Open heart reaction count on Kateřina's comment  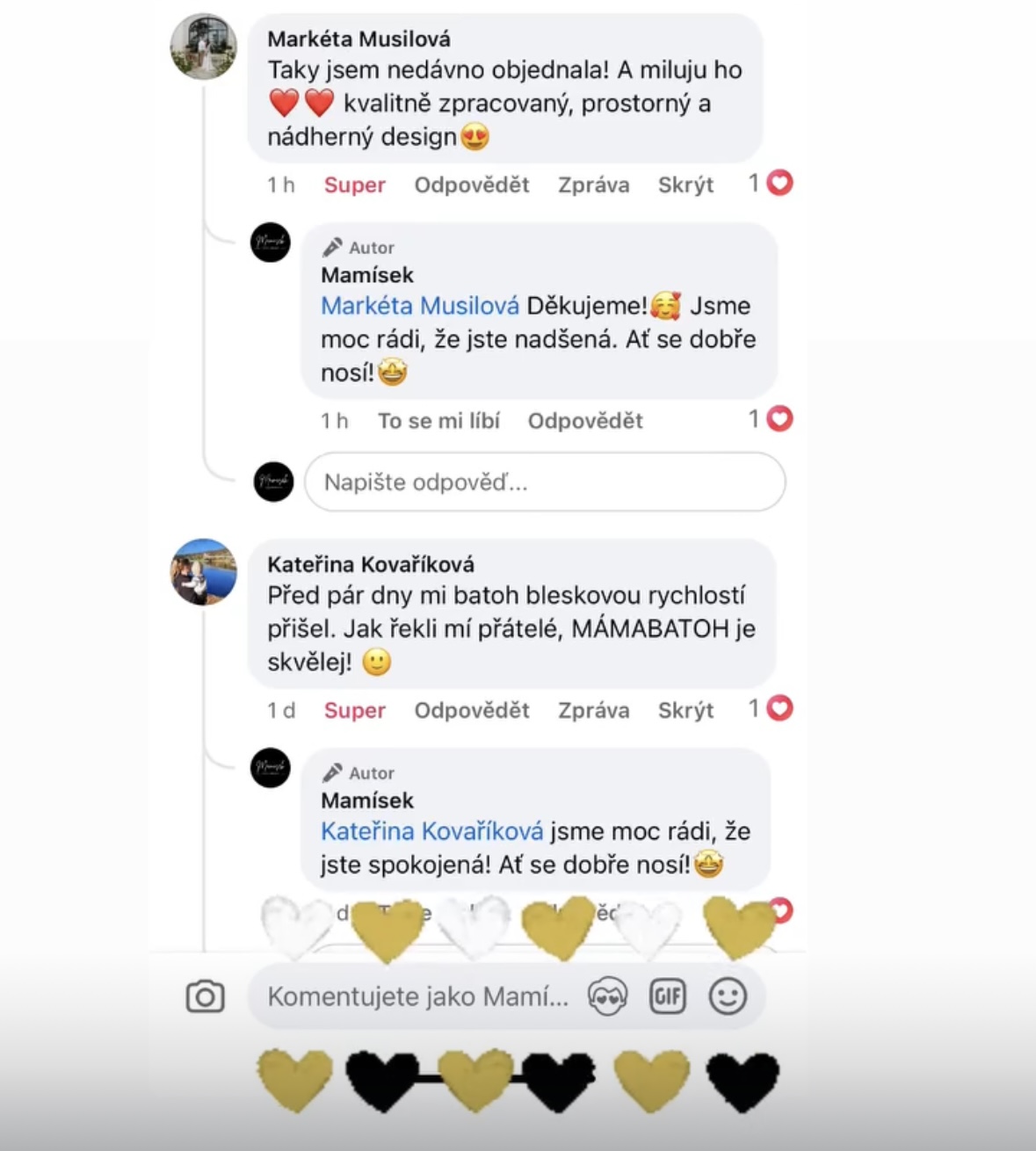tap(770, 708)
